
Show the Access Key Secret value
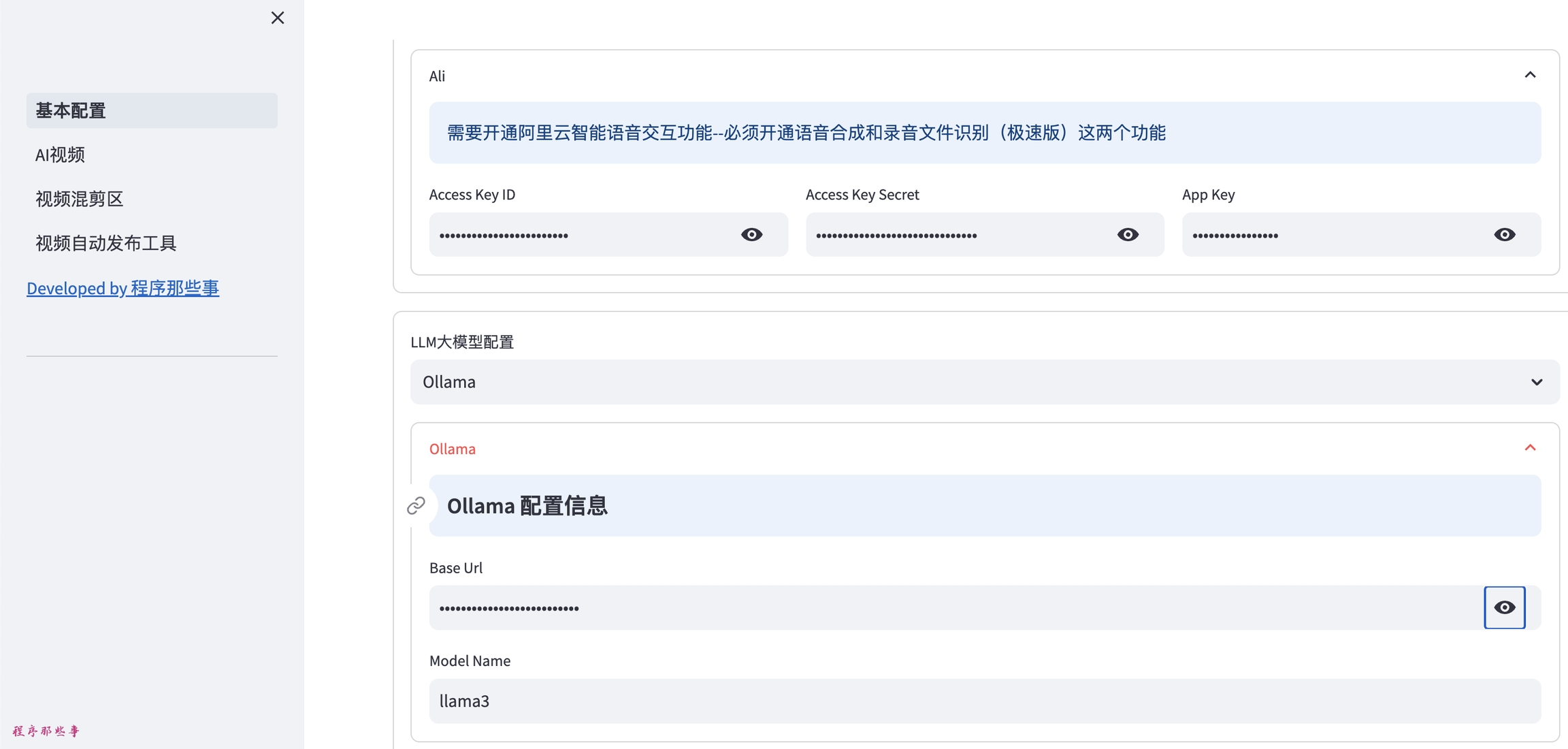coord(1128,235)
